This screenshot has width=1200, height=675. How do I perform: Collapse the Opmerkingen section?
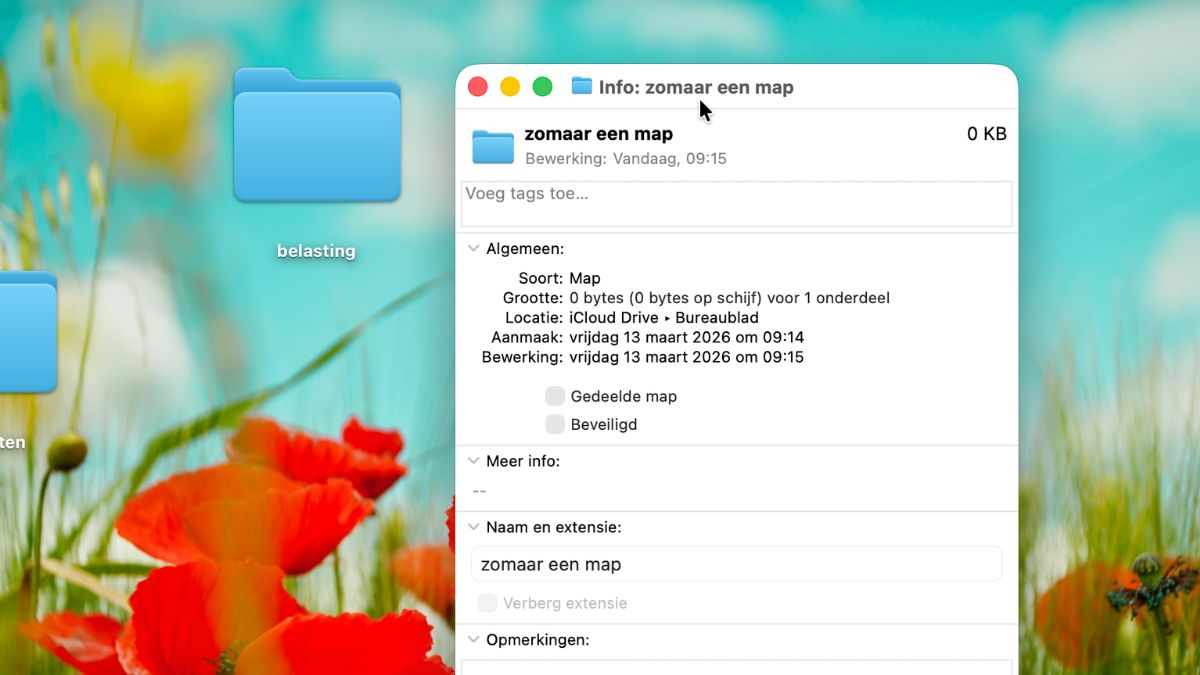[472, 640]
